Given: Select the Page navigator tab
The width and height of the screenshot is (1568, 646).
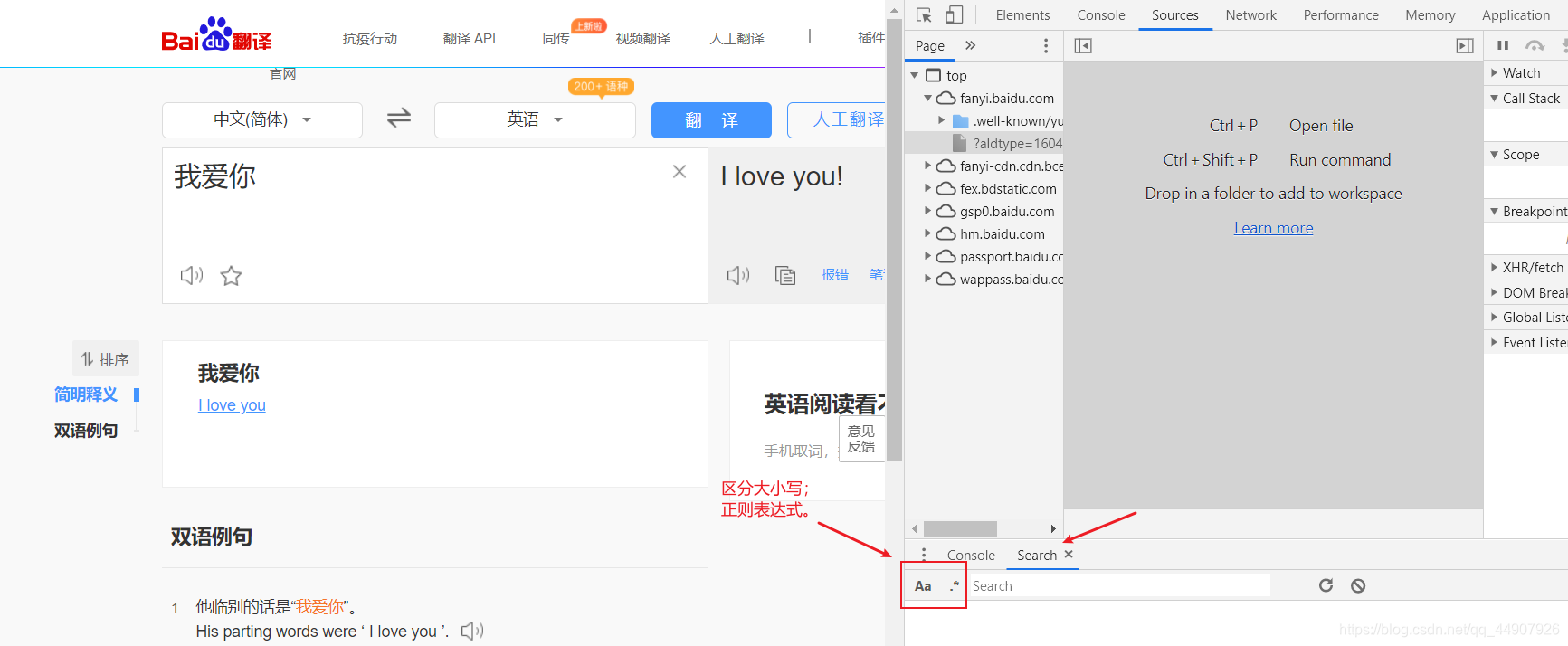Looking at the screenshot, I should pyautogui.click(x=930, y=45).
